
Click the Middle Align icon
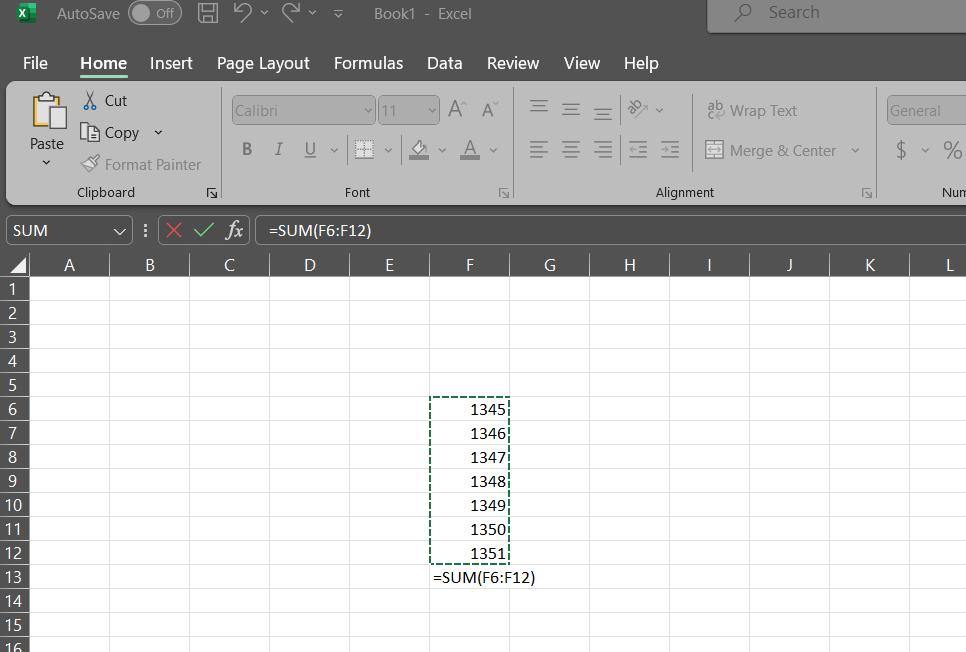(571, 110)
